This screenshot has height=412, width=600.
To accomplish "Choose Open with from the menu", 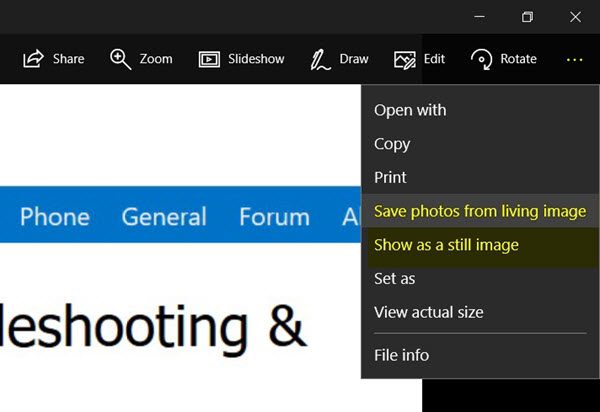I will pyautogui.click(x=410, y=110).
